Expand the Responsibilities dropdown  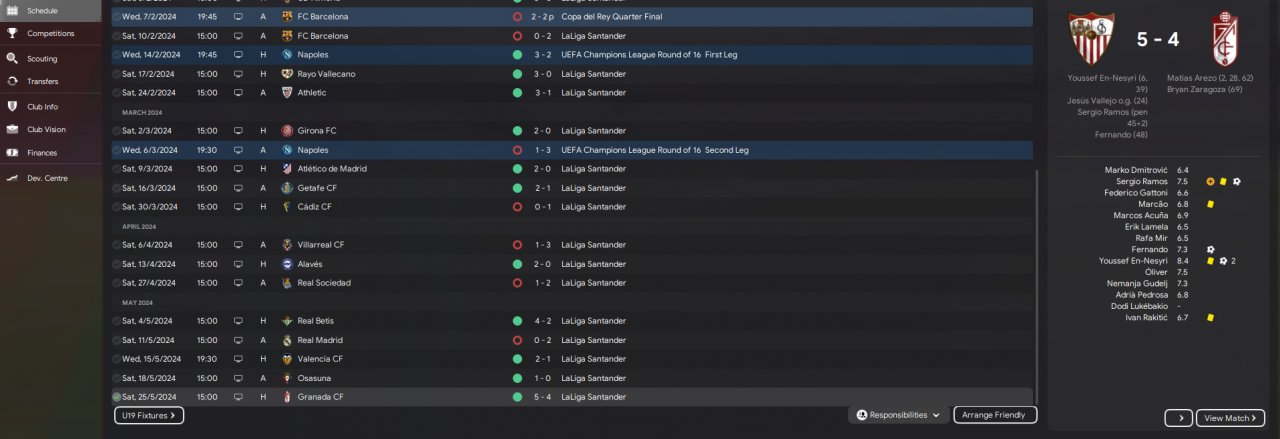tap(899, 415)
